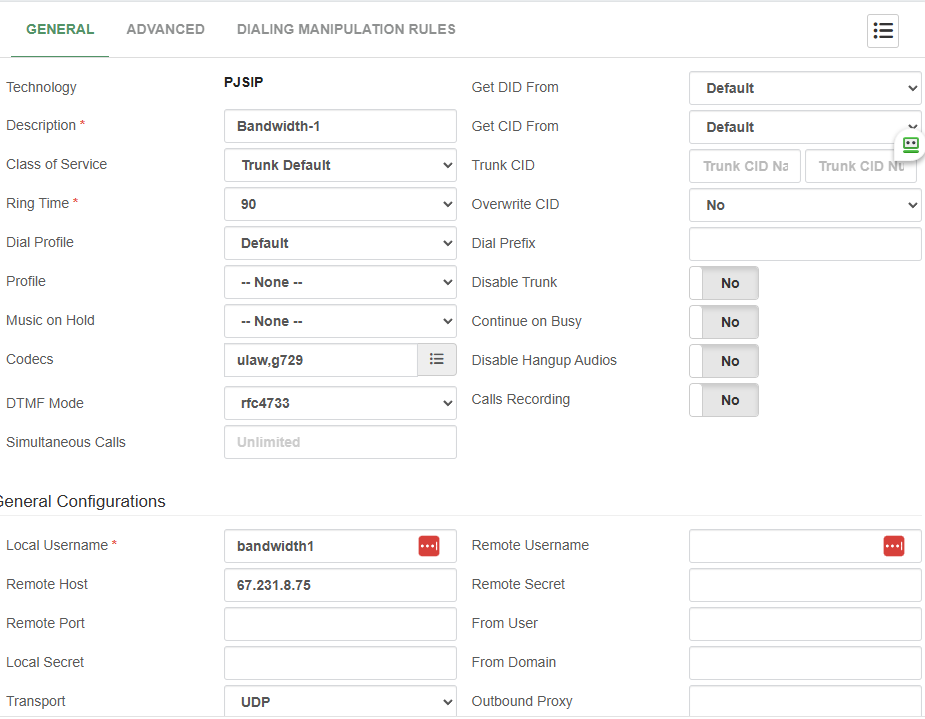Switch to the Advanced tab

166,29
